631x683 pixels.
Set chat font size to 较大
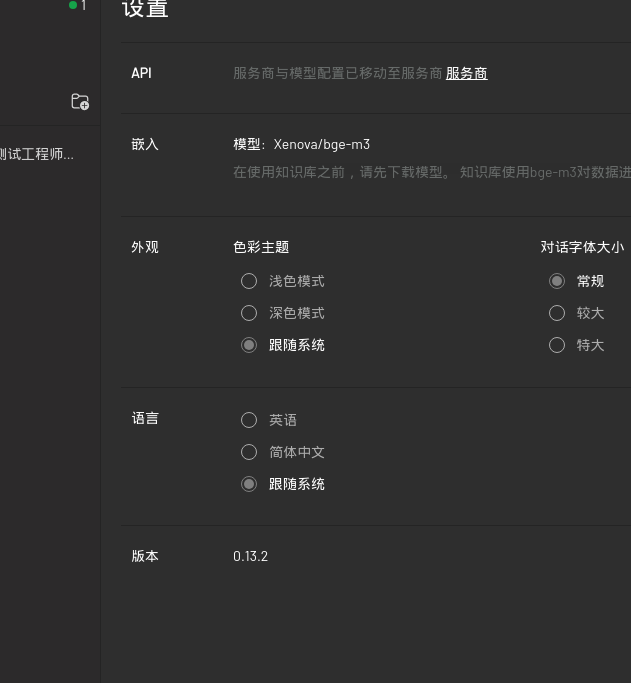coord(557,313)
